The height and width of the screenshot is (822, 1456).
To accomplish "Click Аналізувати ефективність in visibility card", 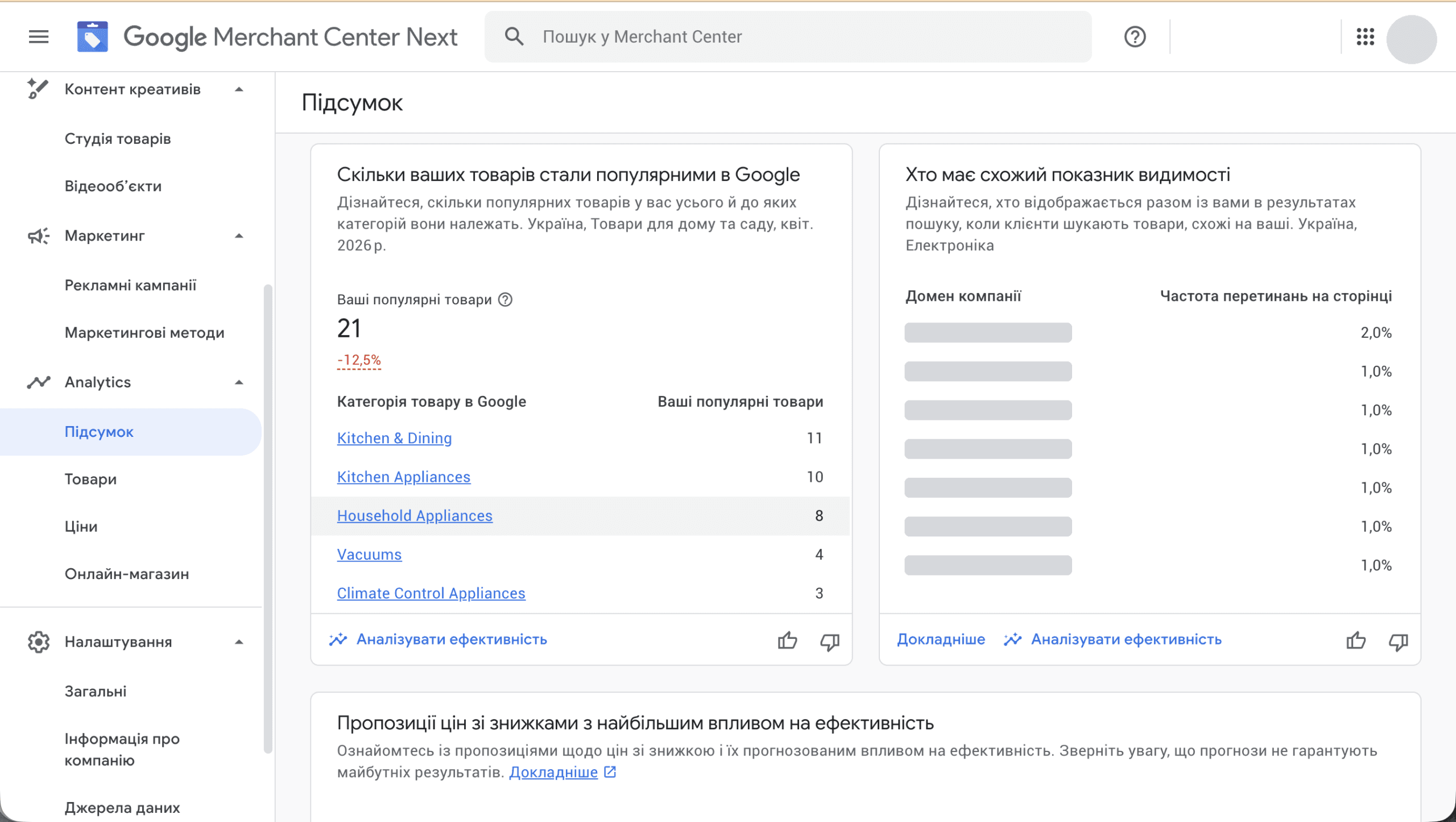I will (x=1126, y=639).
